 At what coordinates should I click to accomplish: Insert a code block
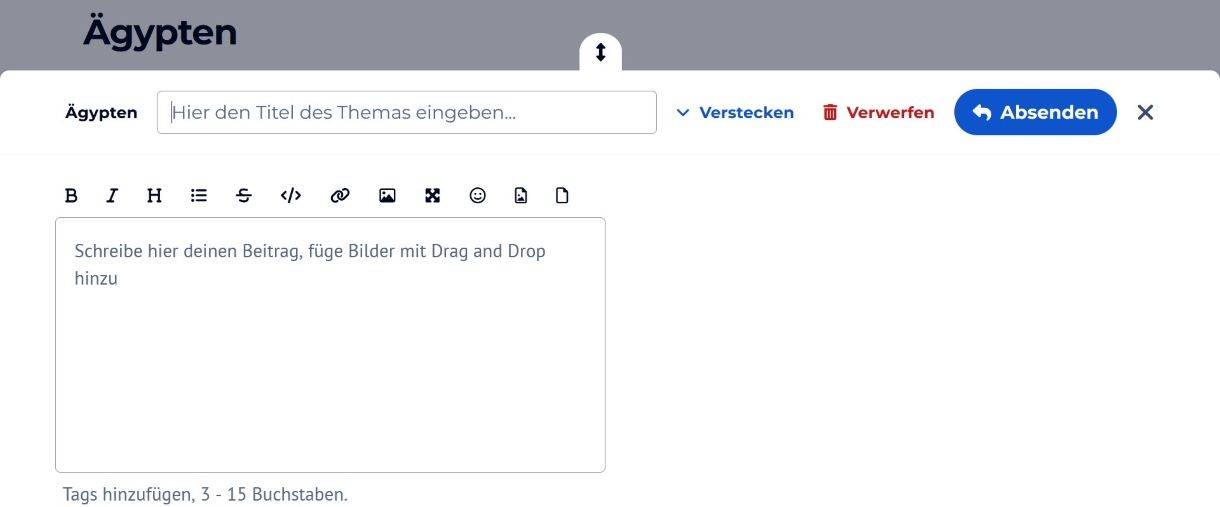click(x=291, y=196)
